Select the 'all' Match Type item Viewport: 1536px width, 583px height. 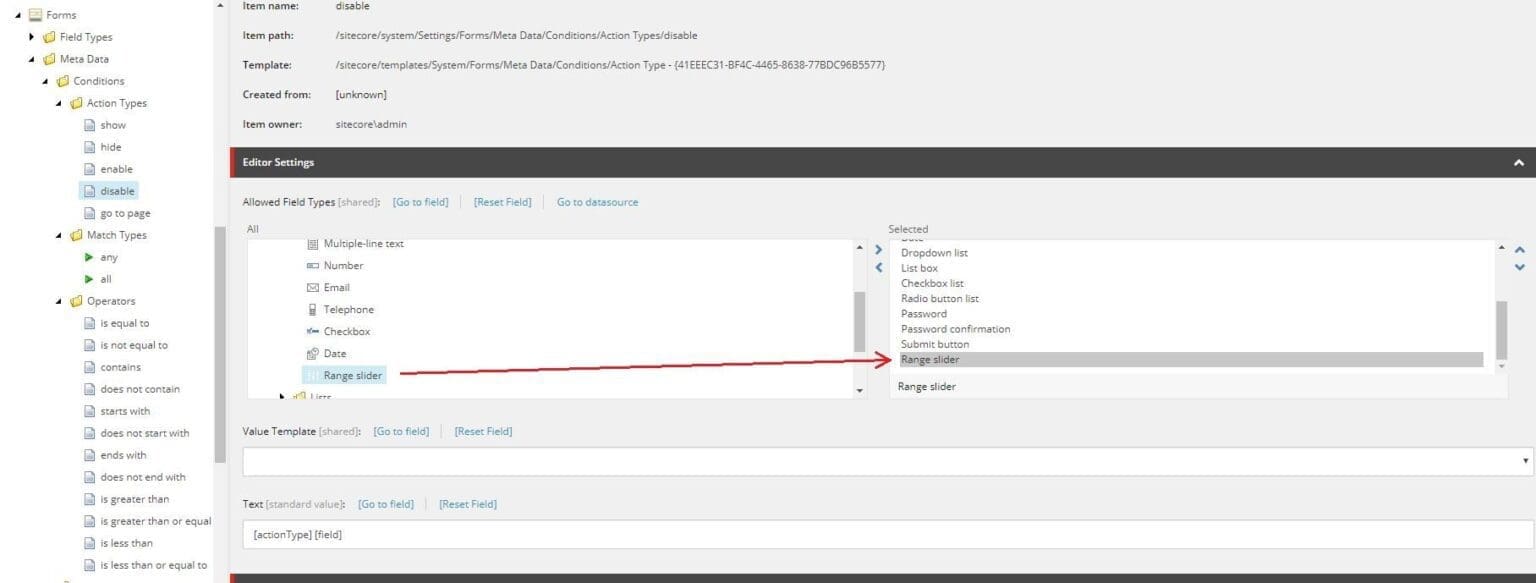pyautogui.click(x=104, y=278)
